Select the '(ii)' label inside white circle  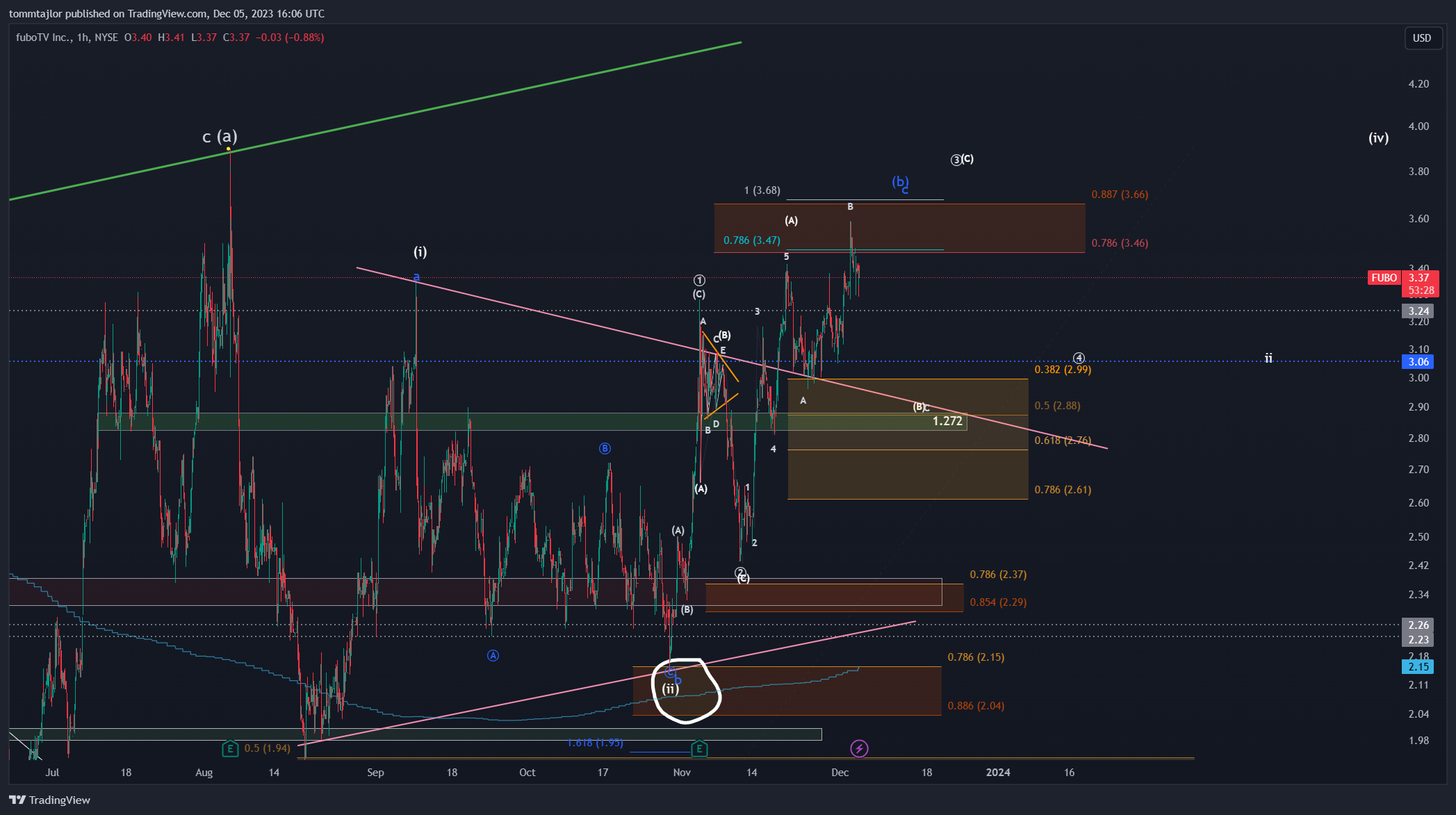pos(670,689)
